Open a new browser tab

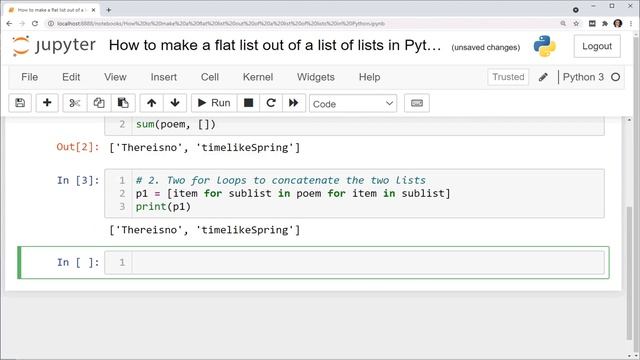[x=109, y=10]
